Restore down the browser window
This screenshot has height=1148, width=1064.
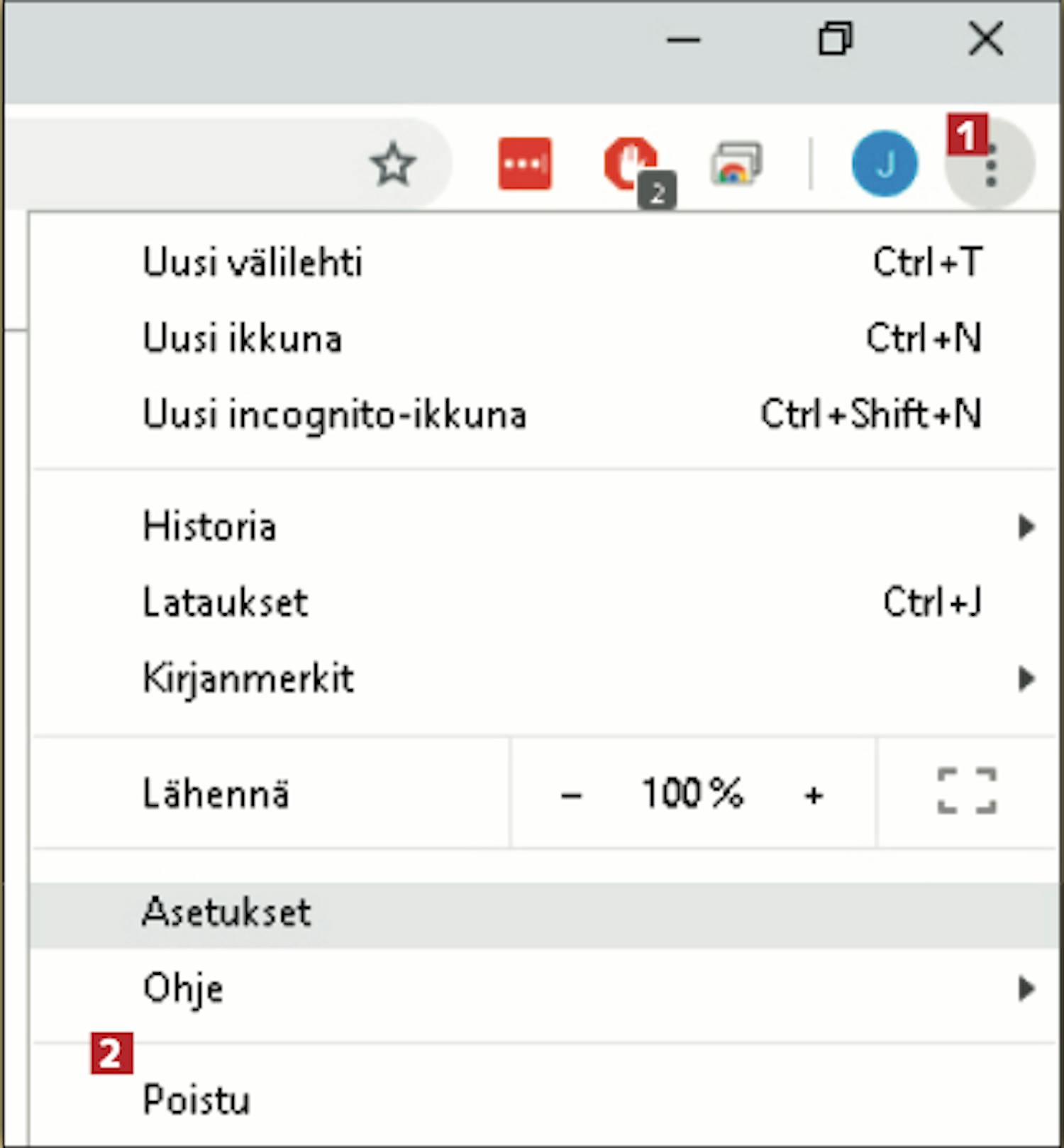pos(835,38)
